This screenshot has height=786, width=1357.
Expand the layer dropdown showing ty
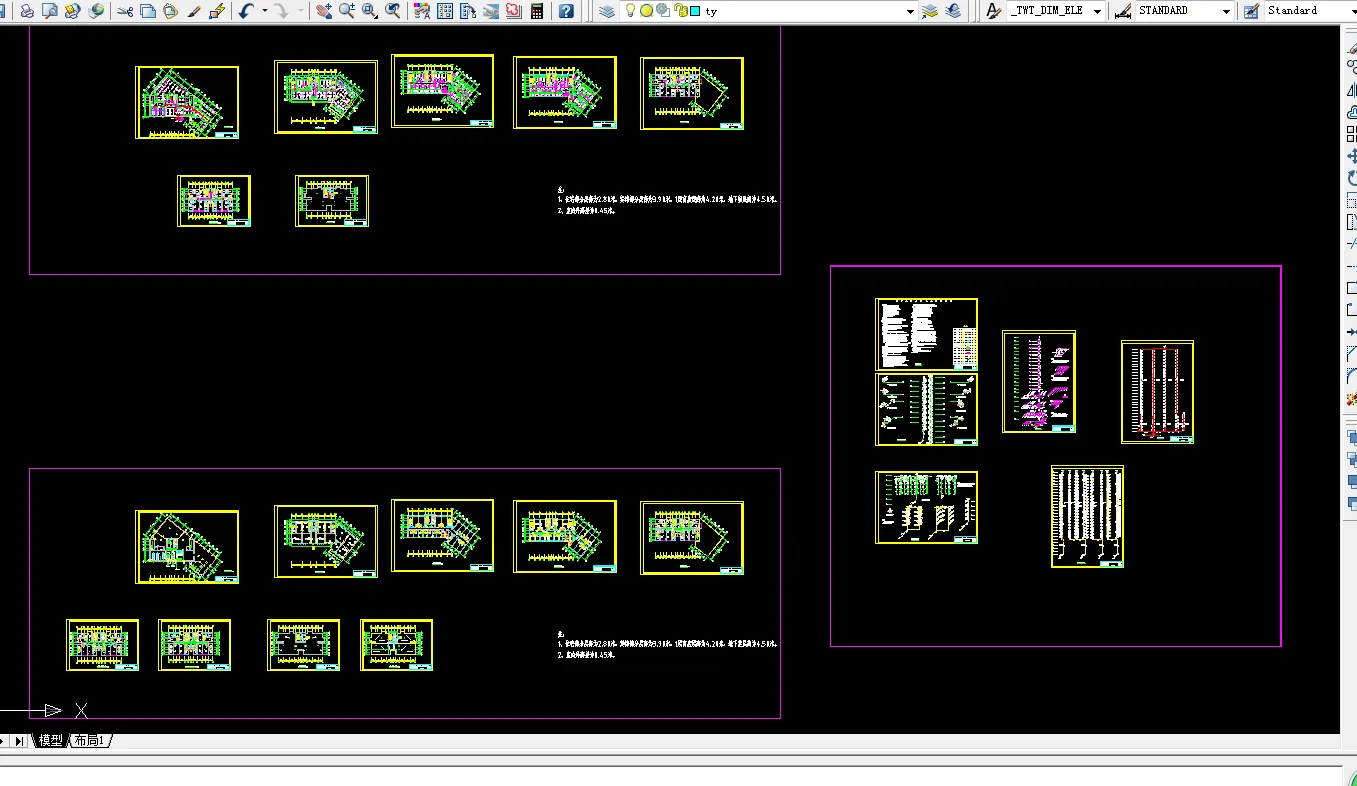910,11
